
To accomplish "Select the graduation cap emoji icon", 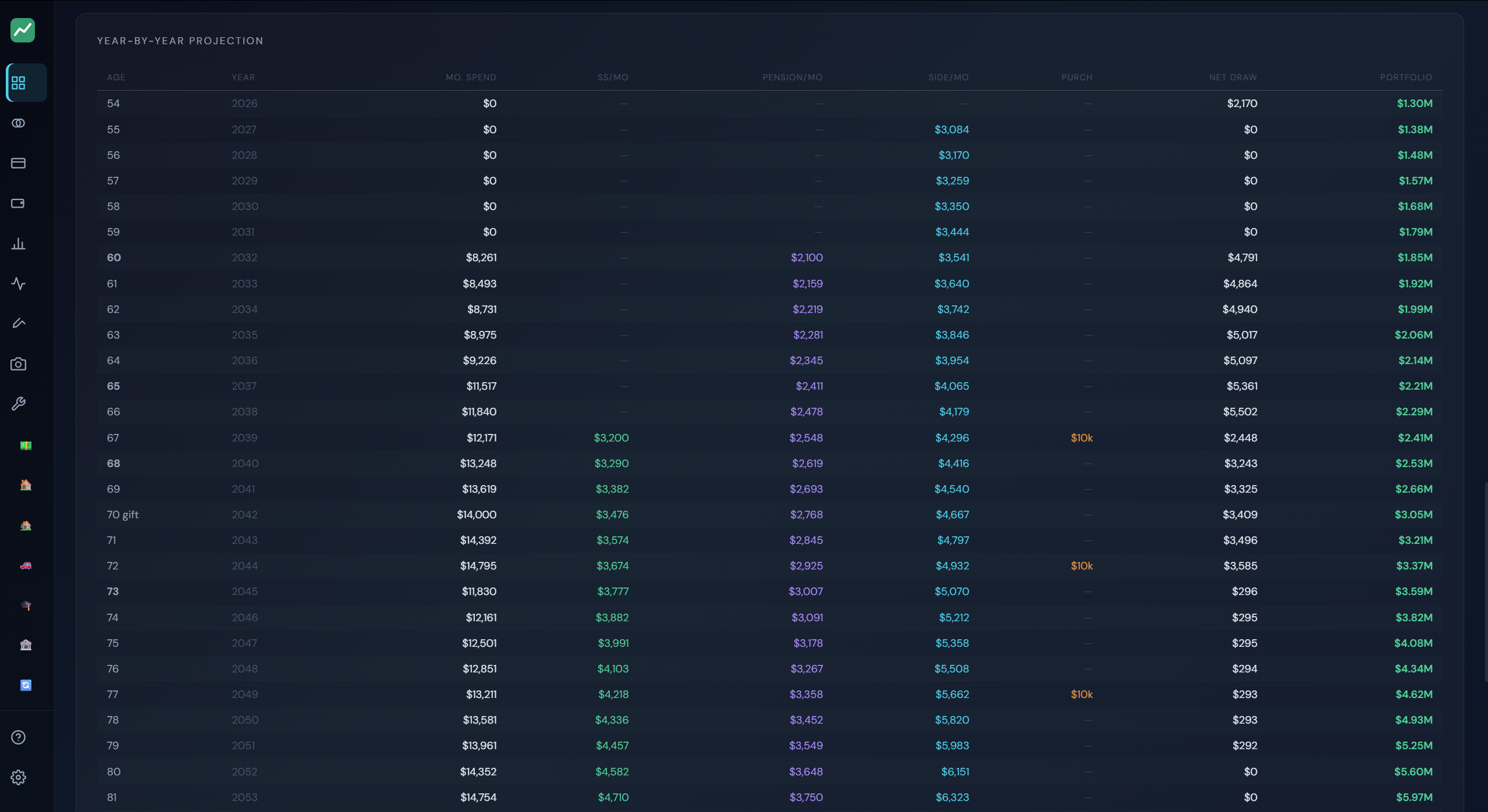I will click(x=26, y=606).
